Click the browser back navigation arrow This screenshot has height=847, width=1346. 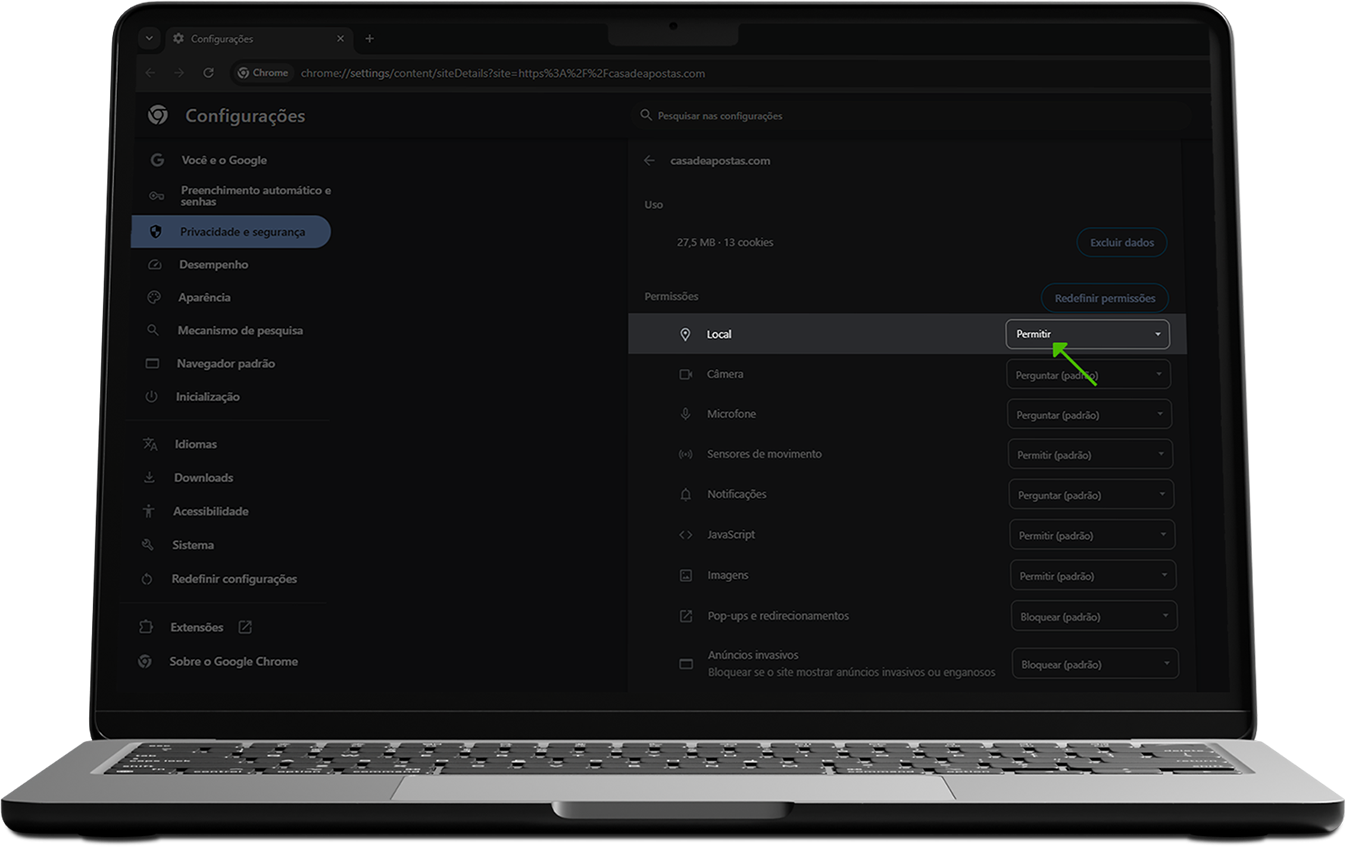click(150, 73)
